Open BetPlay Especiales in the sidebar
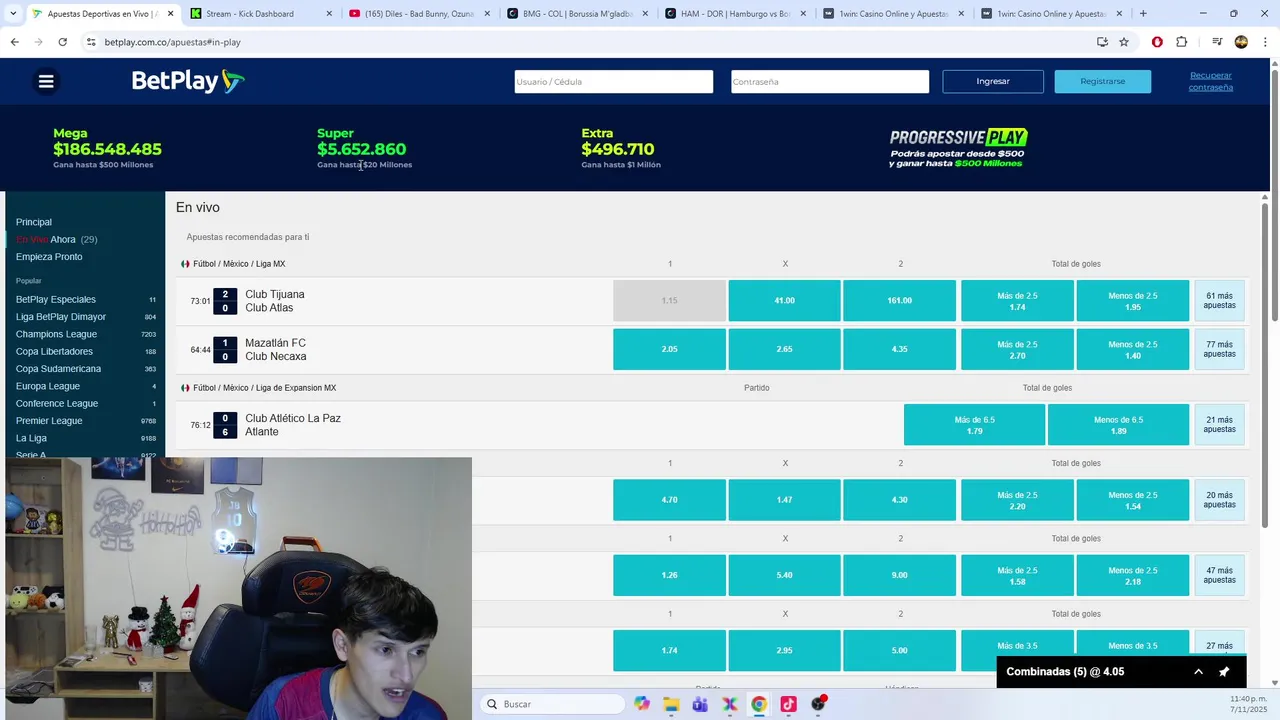 tap(56, 300)
